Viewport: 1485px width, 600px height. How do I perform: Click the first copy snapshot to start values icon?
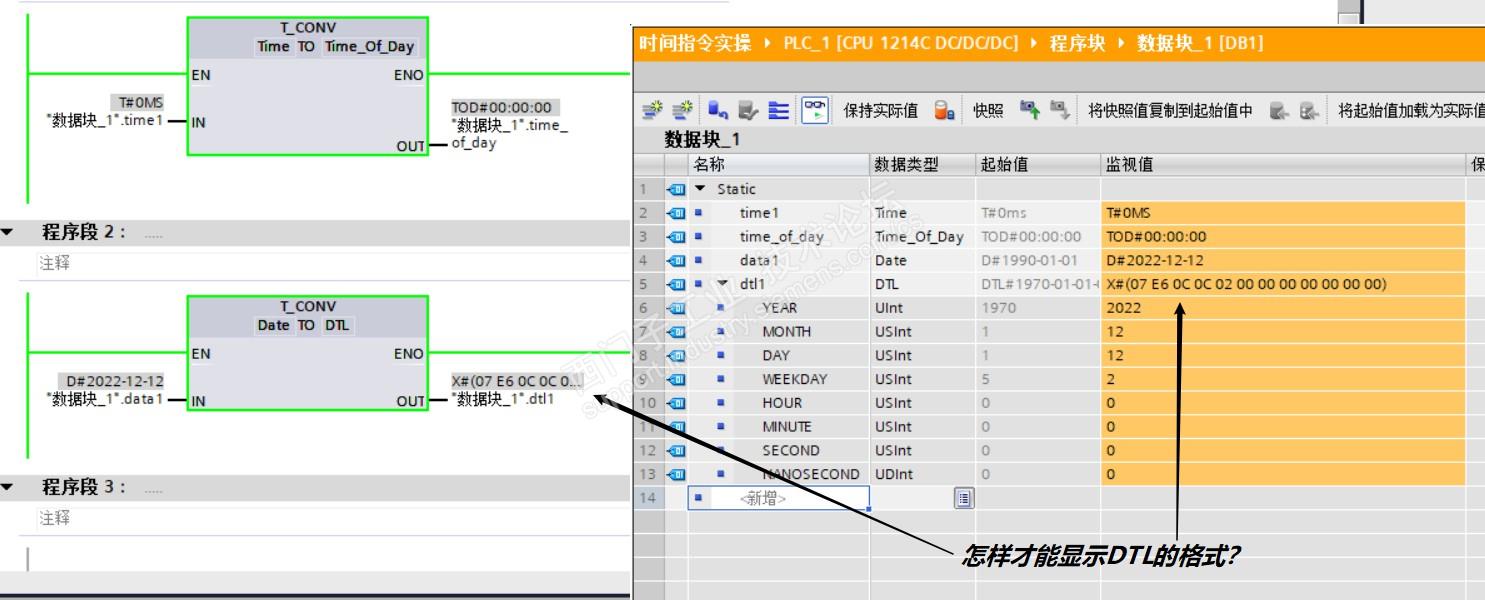pos(1279,110)
